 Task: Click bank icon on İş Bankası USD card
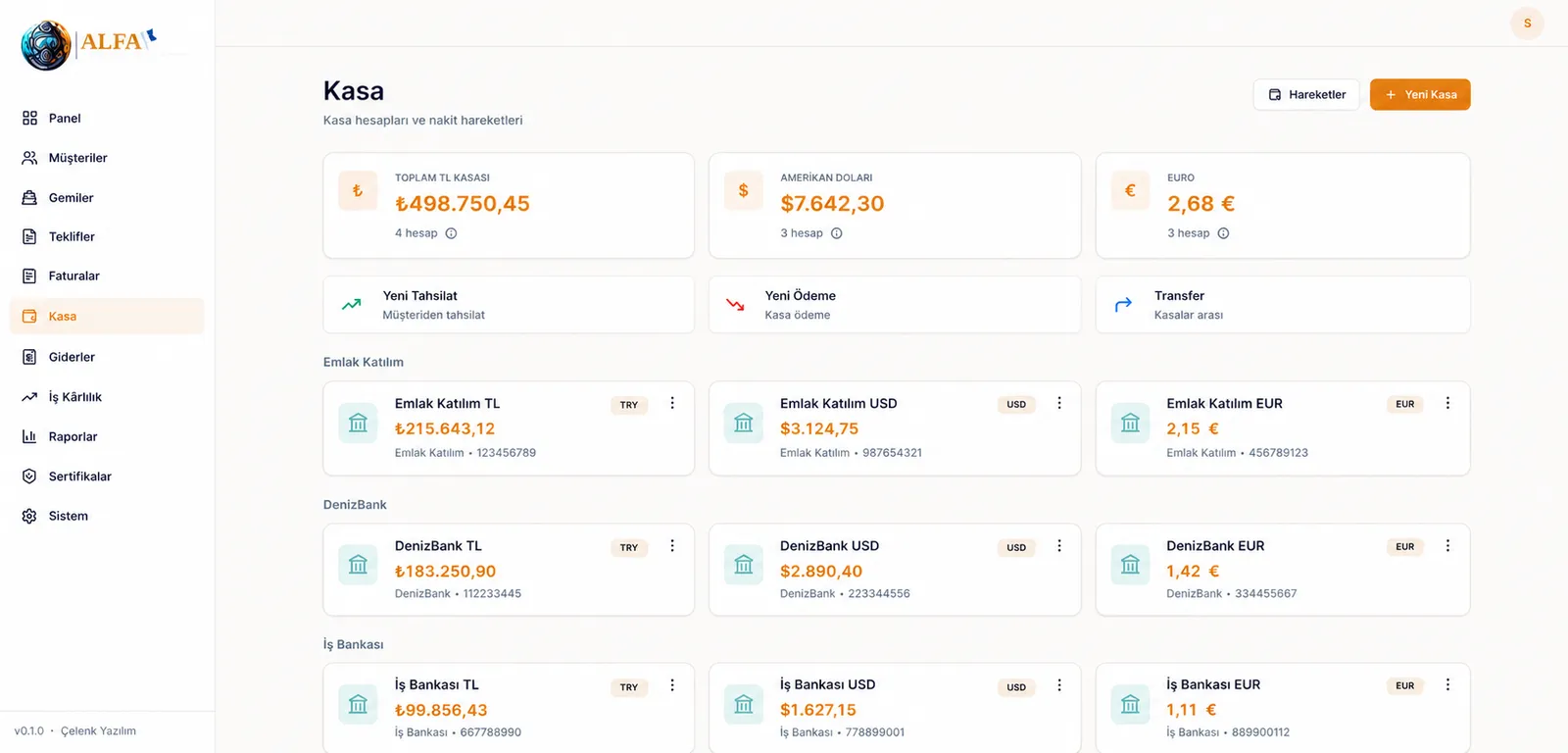(x=744, y=704)
